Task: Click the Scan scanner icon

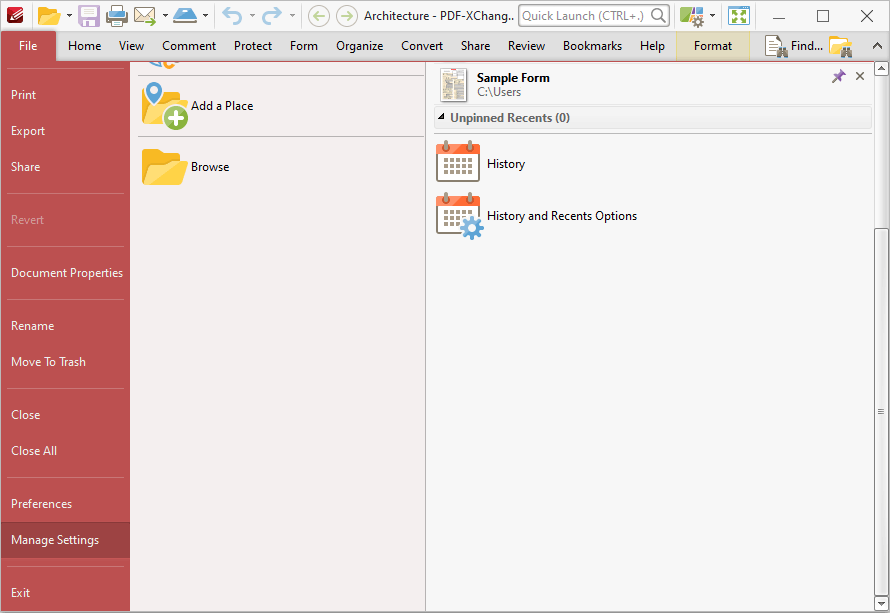Action: (x=185, y=16)
